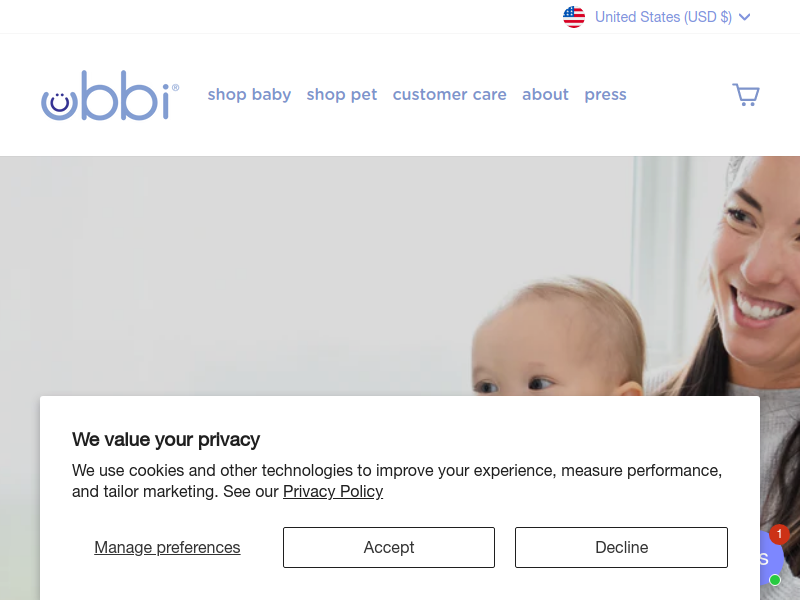800x600 pixels.
Task: Expand the country selector chevron
Action: (x=744, y=17)
